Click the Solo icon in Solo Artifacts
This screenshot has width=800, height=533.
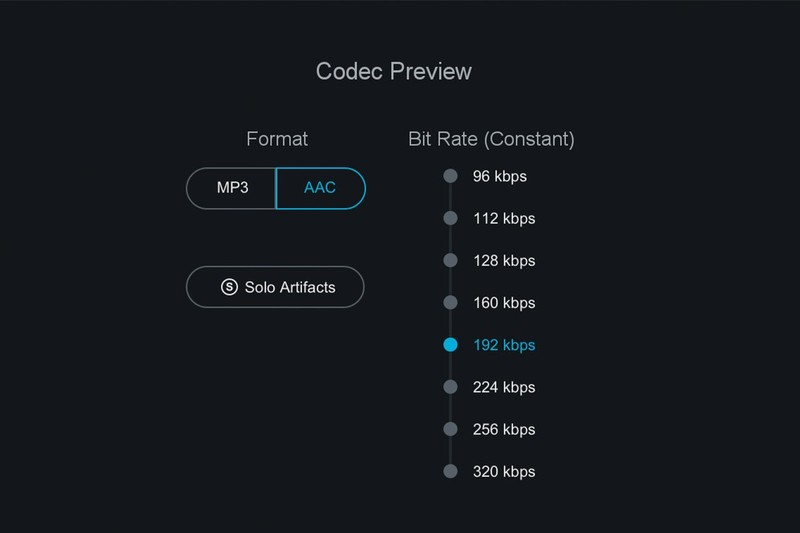(x=229, y=287)
